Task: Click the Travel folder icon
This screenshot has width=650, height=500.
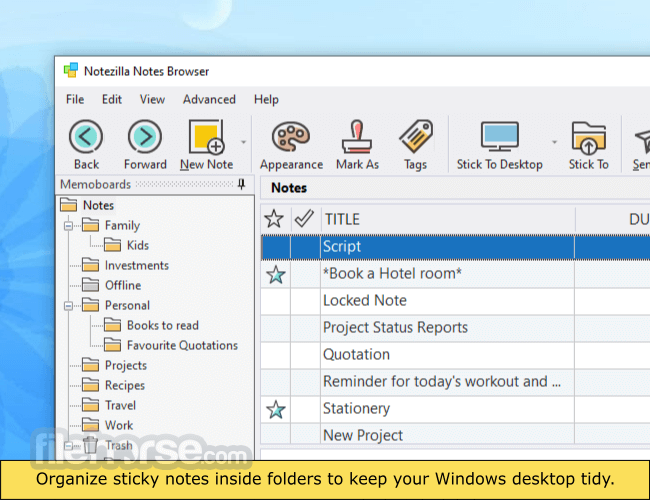Action: point(90,405)
